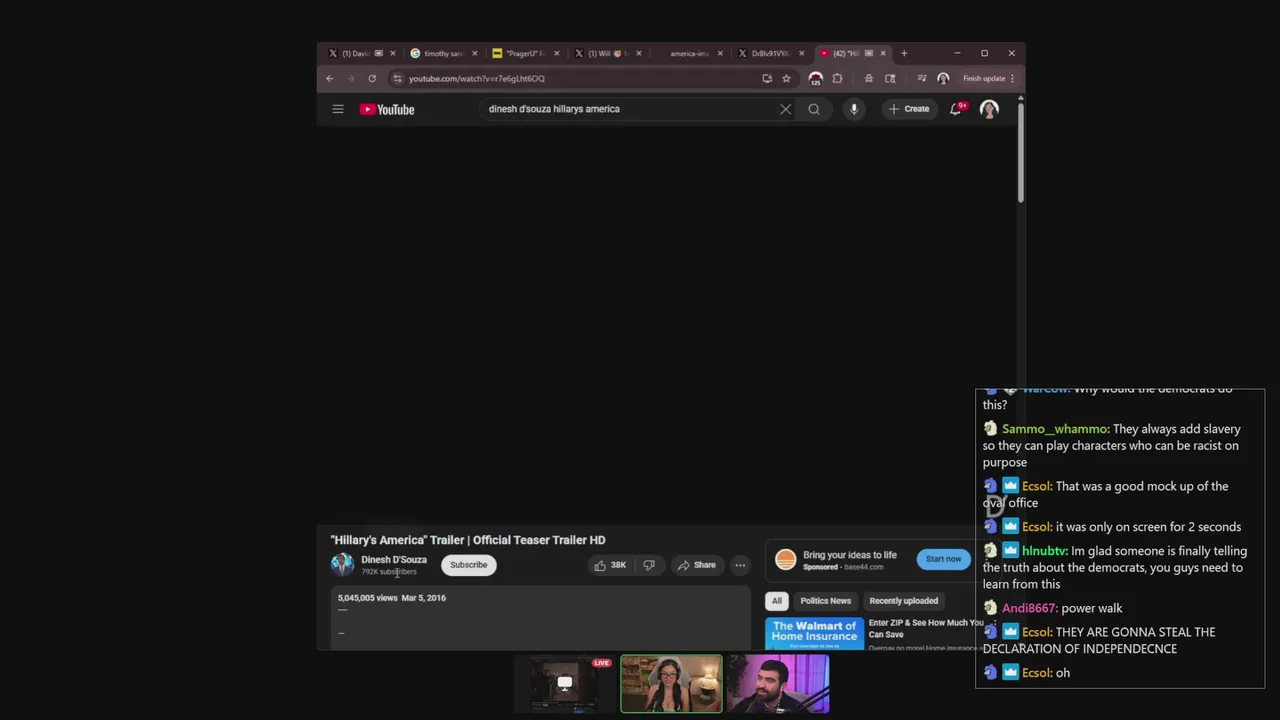The height and width of the screenshot is (720, 1280).
Task: Select the bearded man webcam thumbnail
Action: tap(778, 684)
